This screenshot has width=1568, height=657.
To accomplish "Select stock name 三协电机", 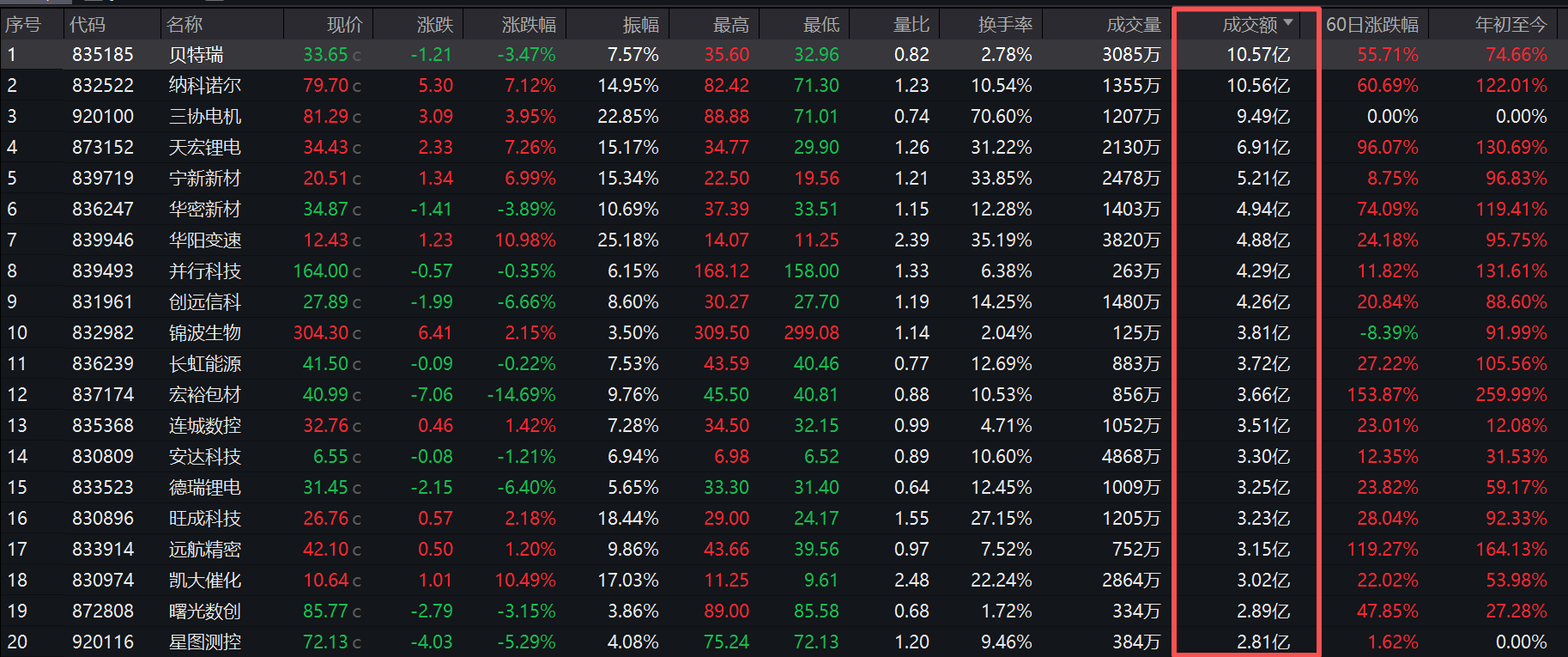I will (205, 117).
